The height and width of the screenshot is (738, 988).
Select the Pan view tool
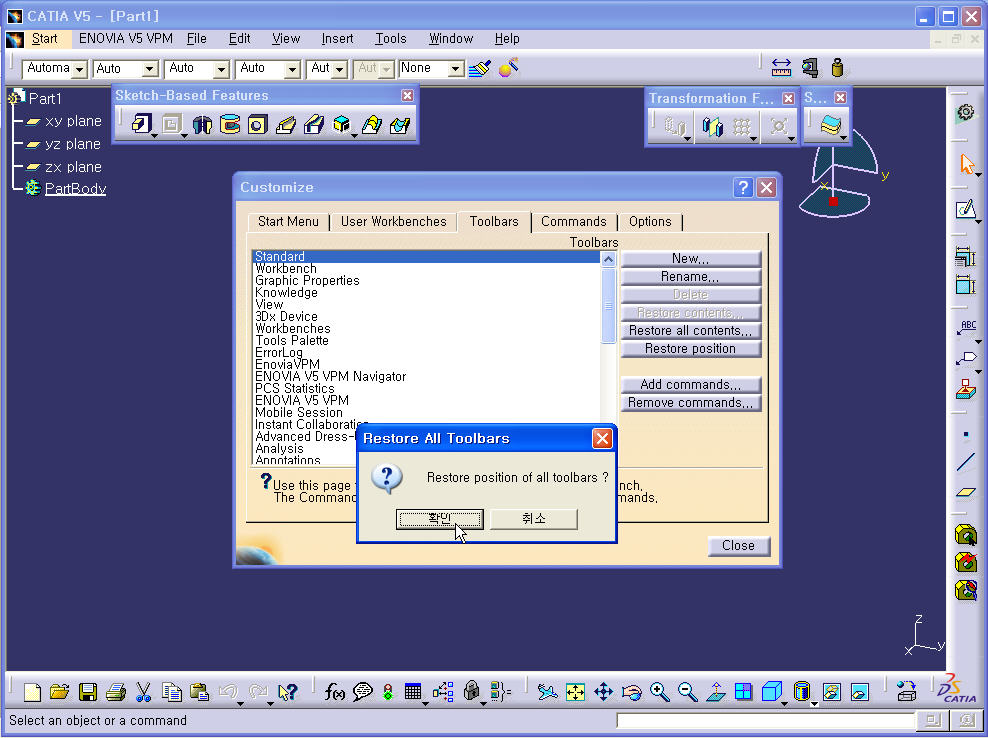click(x=603, y=692)
